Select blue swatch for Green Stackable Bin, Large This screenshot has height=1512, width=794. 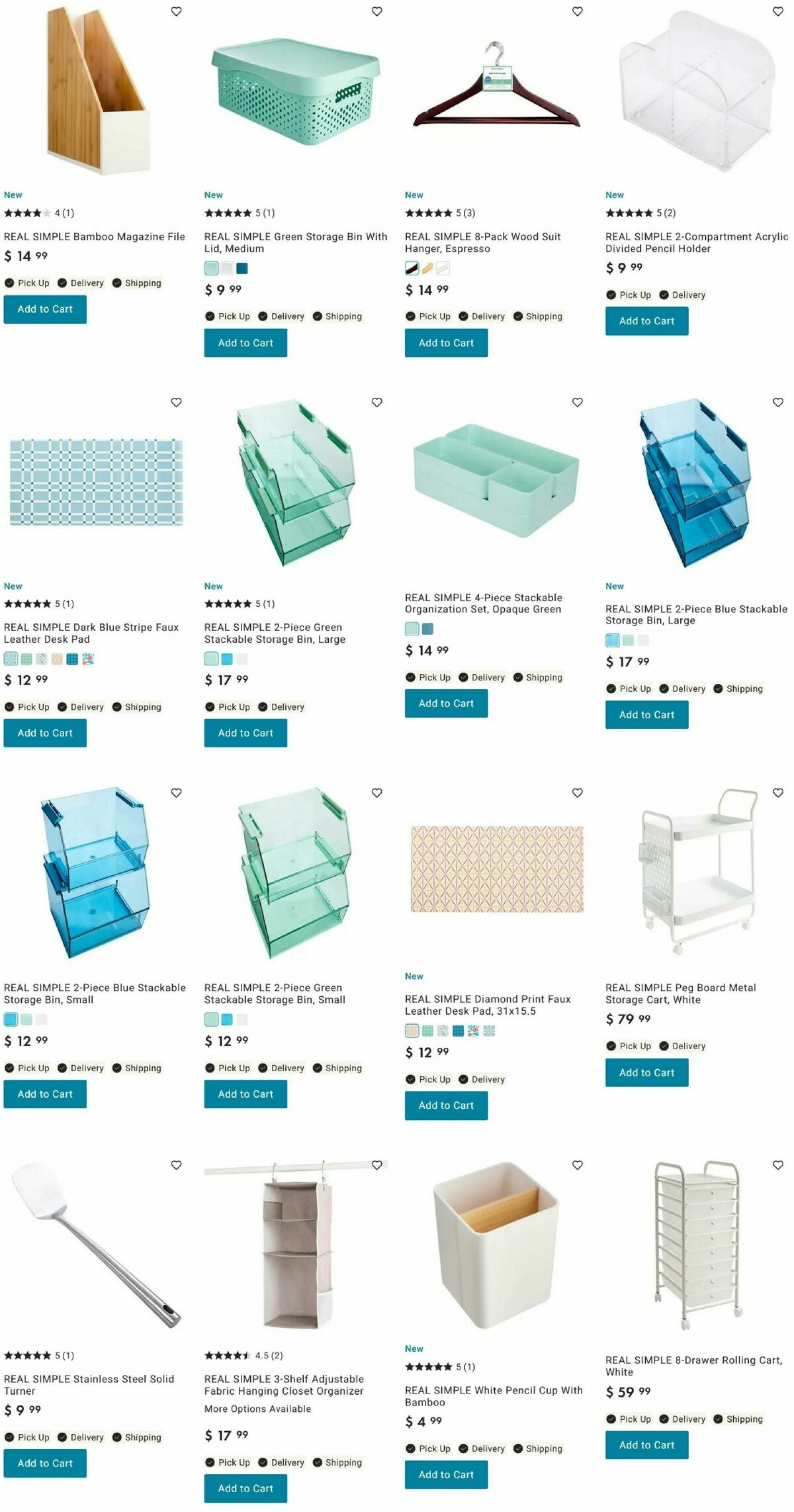pos(227,659)
